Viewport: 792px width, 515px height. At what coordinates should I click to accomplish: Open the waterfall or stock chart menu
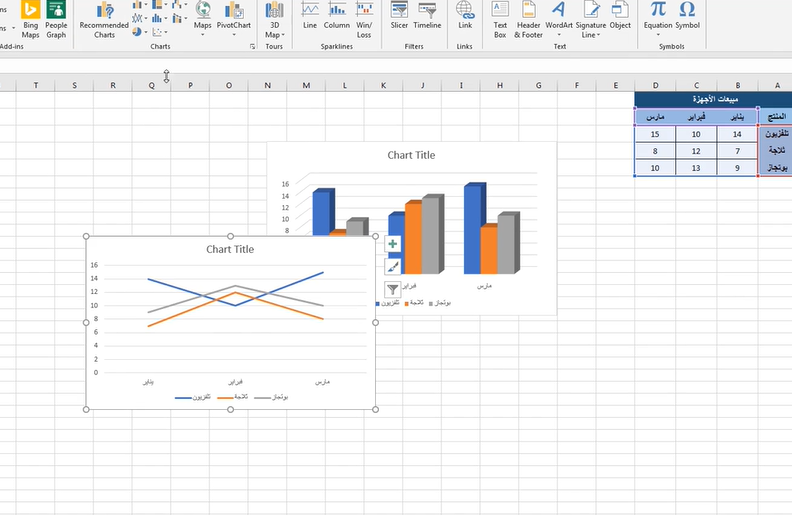tap(179, 5)
